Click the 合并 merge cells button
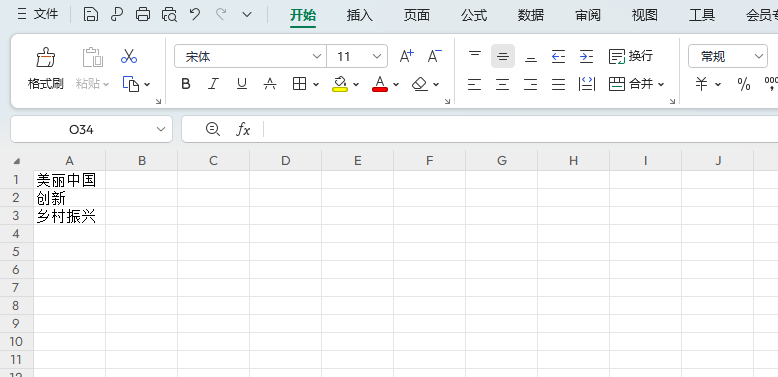Screen dimensions: 778x377 point(631,84)
